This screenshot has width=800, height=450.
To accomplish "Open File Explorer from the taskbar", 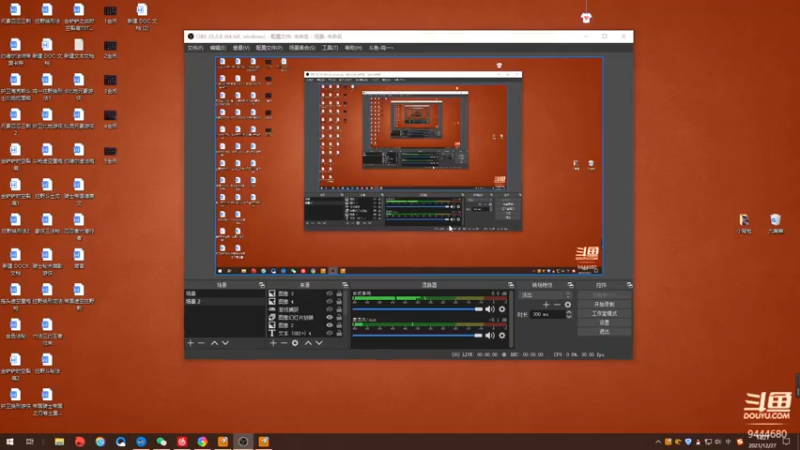I will point(59,442).
